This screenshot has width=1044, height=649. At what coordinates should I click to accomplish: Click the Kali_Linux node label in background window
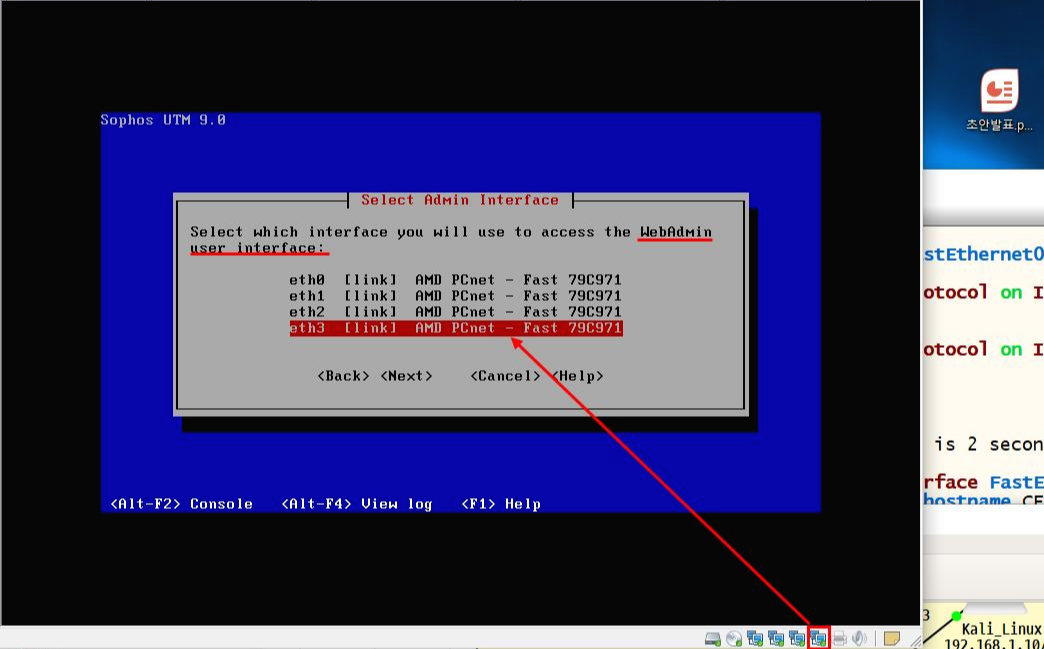[x=1001, y=629]
